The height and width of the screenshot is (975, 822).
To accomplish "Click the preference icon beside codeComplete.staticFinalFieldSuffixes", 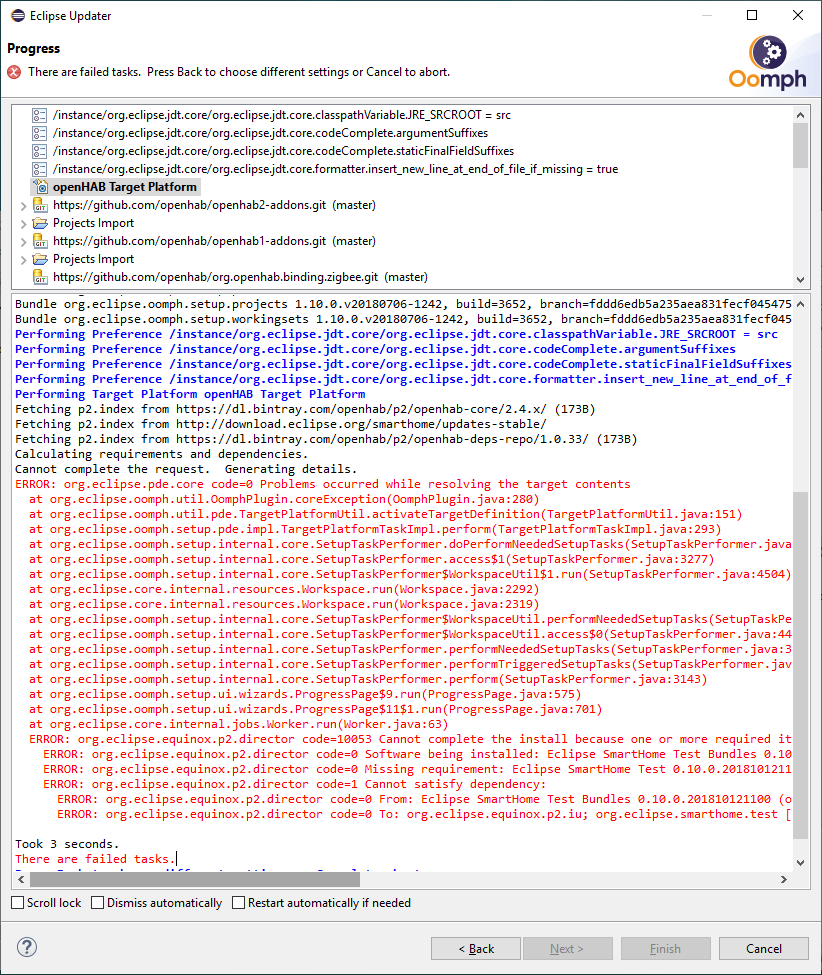I will pyautogui.click(x=40, y=151).
